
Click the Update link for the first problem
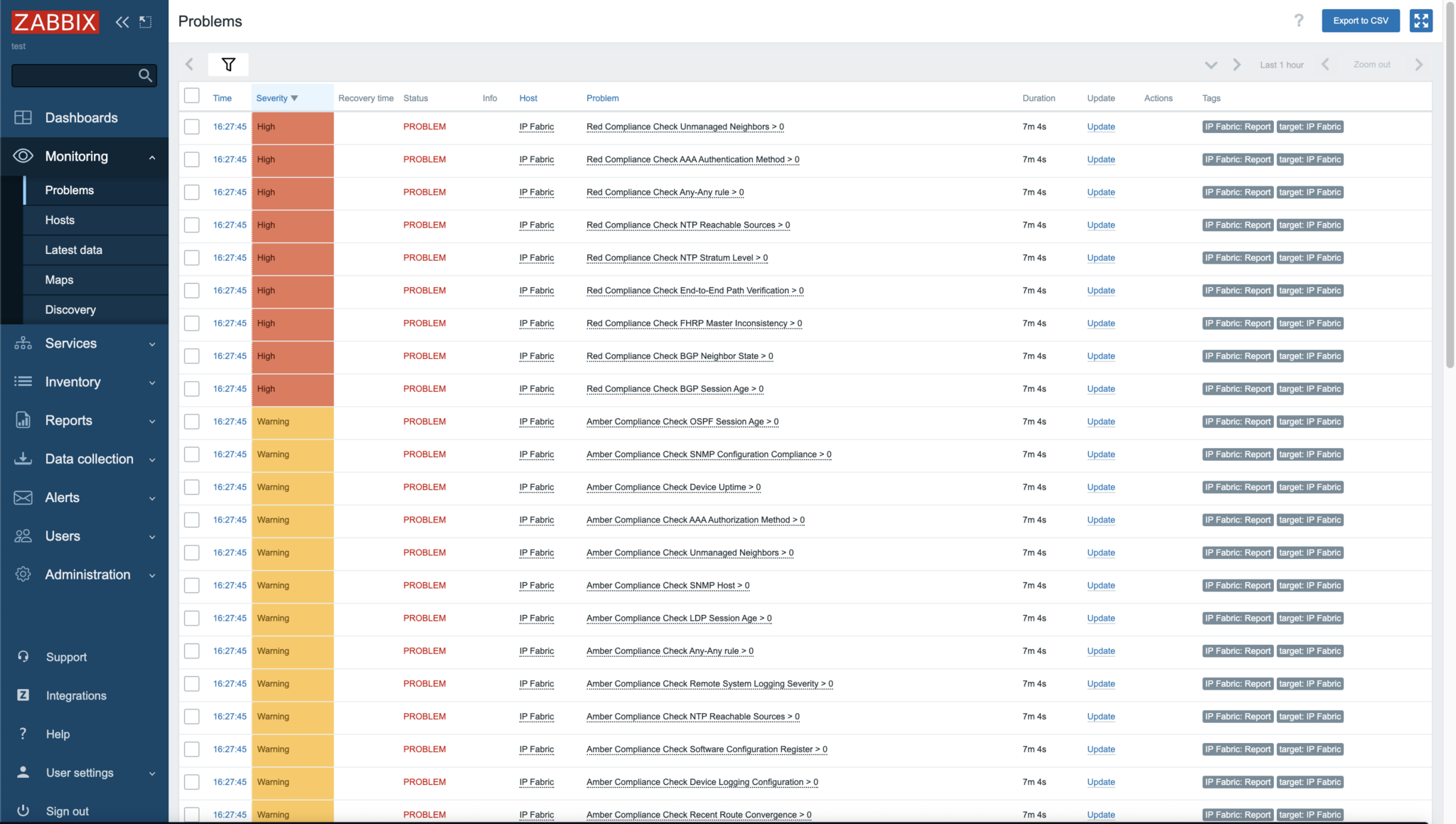(x=1101, y=127)
